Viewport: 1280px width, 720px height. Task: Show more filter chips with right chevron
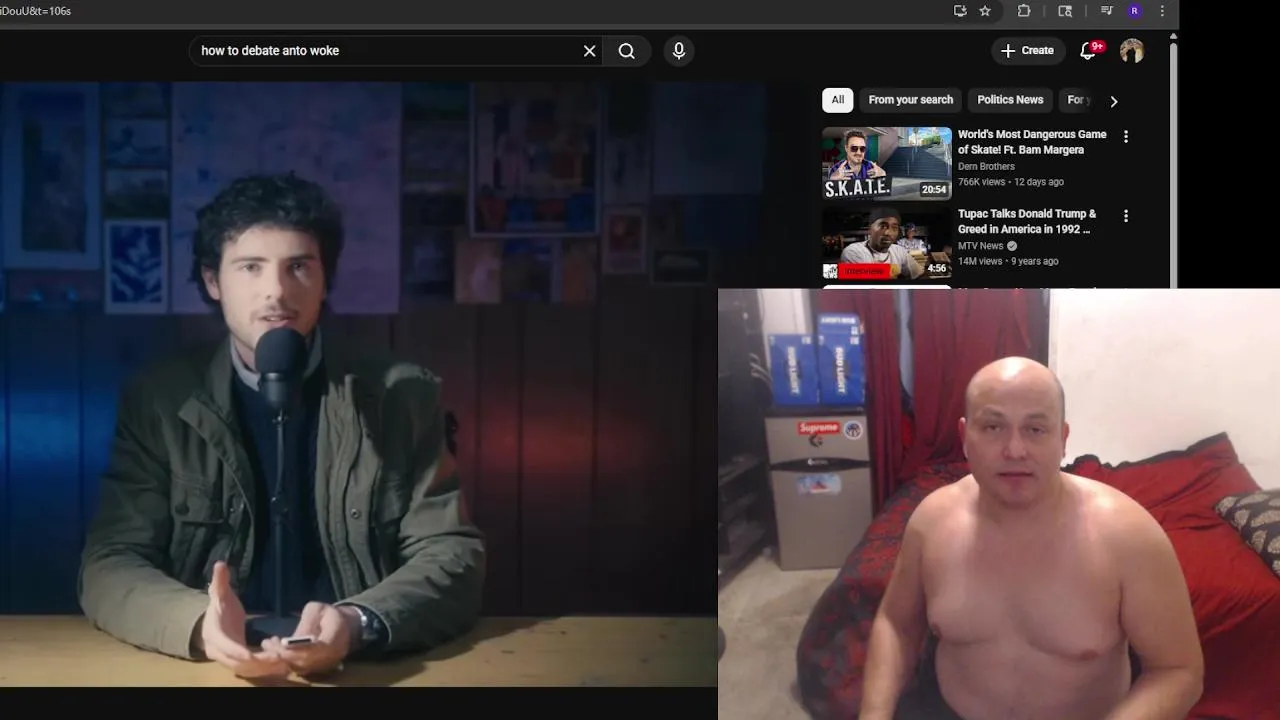coord(1114,101)
